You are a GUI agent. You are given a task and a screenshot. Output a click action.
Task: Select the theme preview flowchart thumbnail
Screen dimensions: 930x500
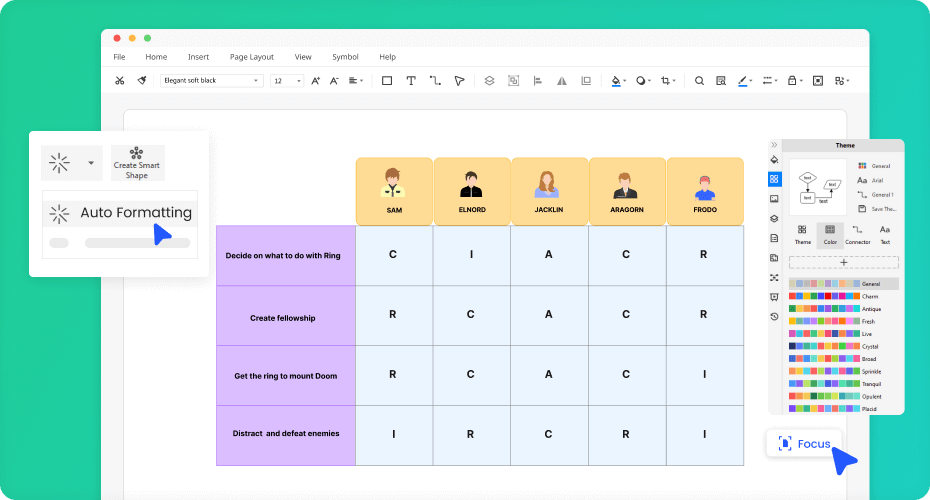point(818,187)
